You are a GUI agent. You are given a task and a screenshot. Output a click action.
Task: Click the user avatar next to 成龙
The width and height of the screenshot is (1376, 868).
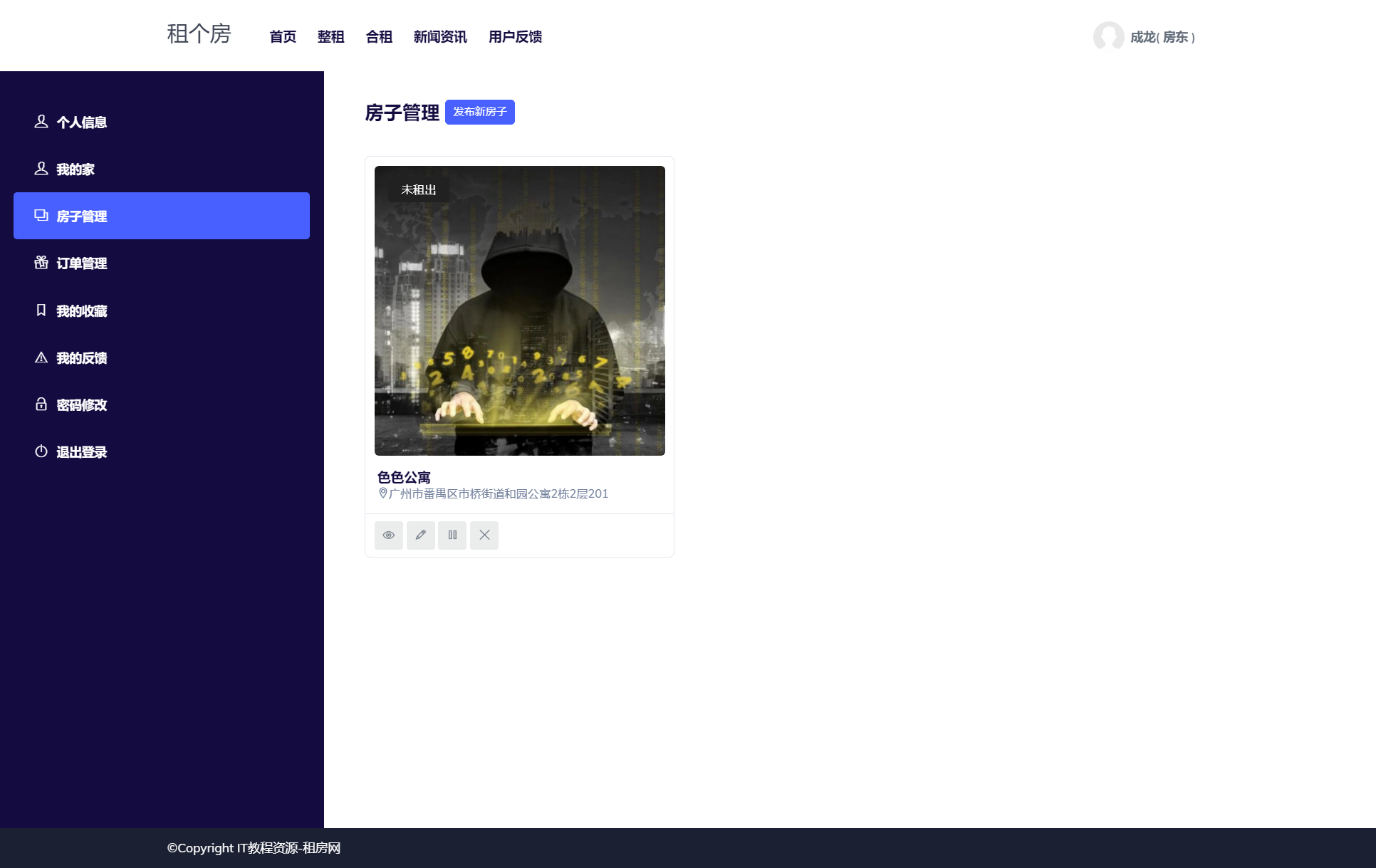click(x=1108, y=36)
